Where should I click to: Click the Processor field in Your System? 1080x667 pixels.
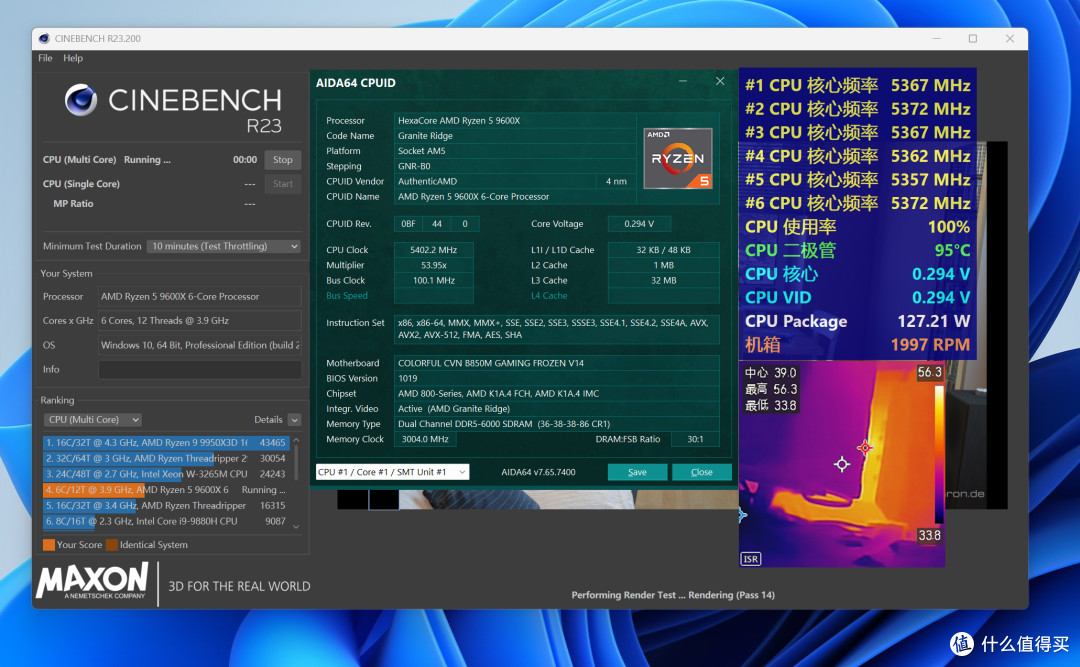(200, 296)
